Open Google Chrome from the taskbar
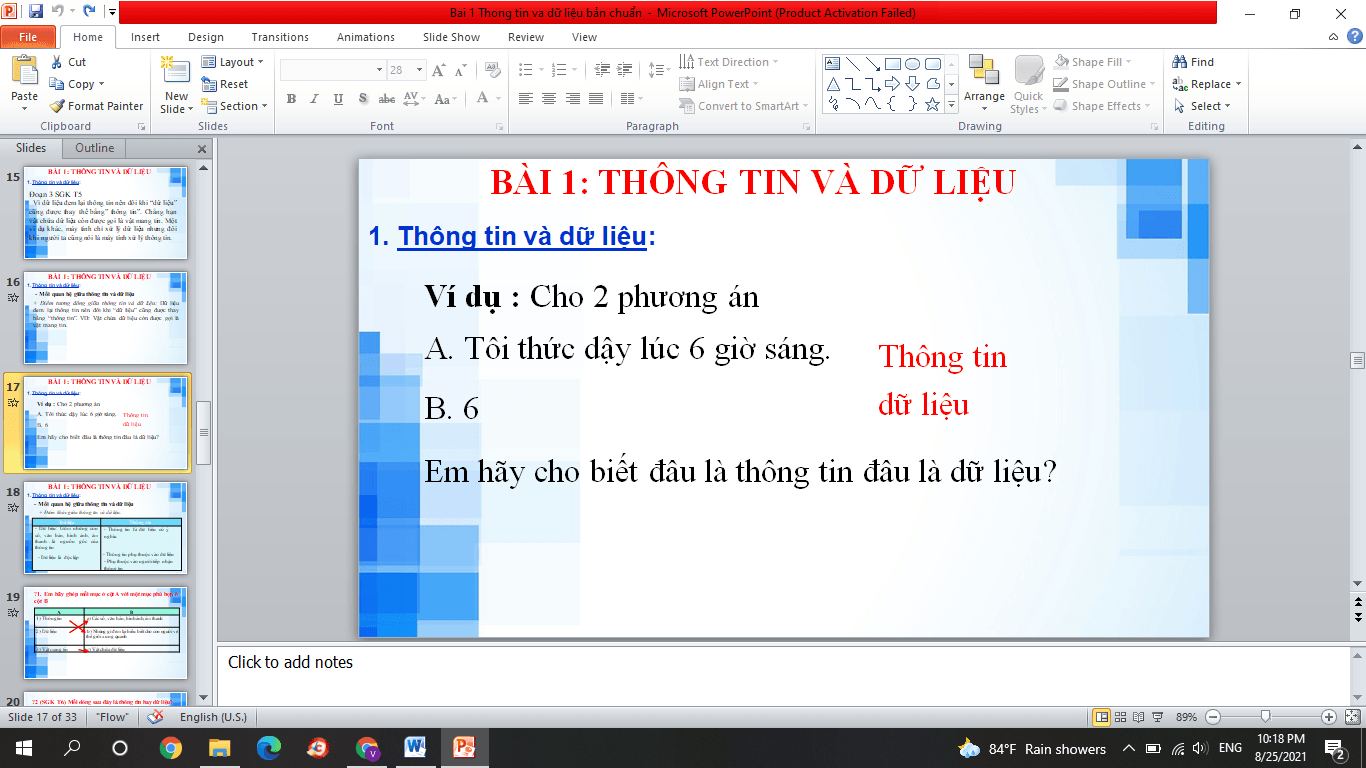This screenshot has width=1366, height=768. coord(171,748)
